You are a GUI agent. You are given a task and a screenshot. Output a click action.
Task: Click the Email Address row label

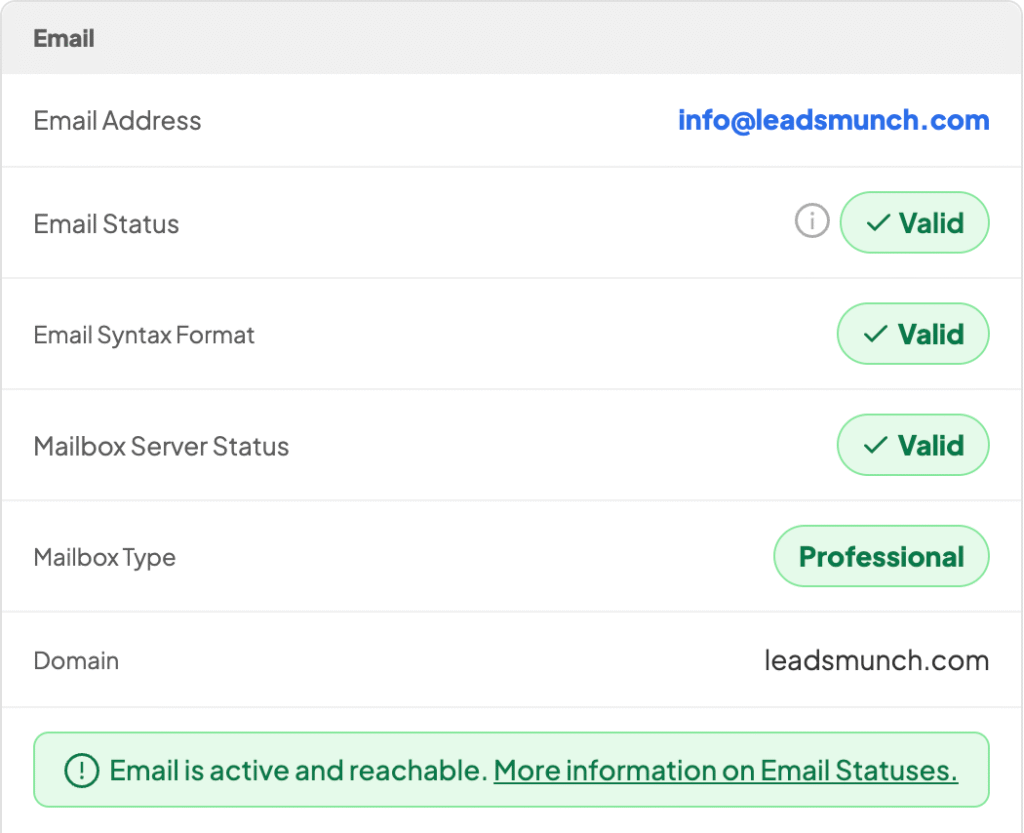117,121
